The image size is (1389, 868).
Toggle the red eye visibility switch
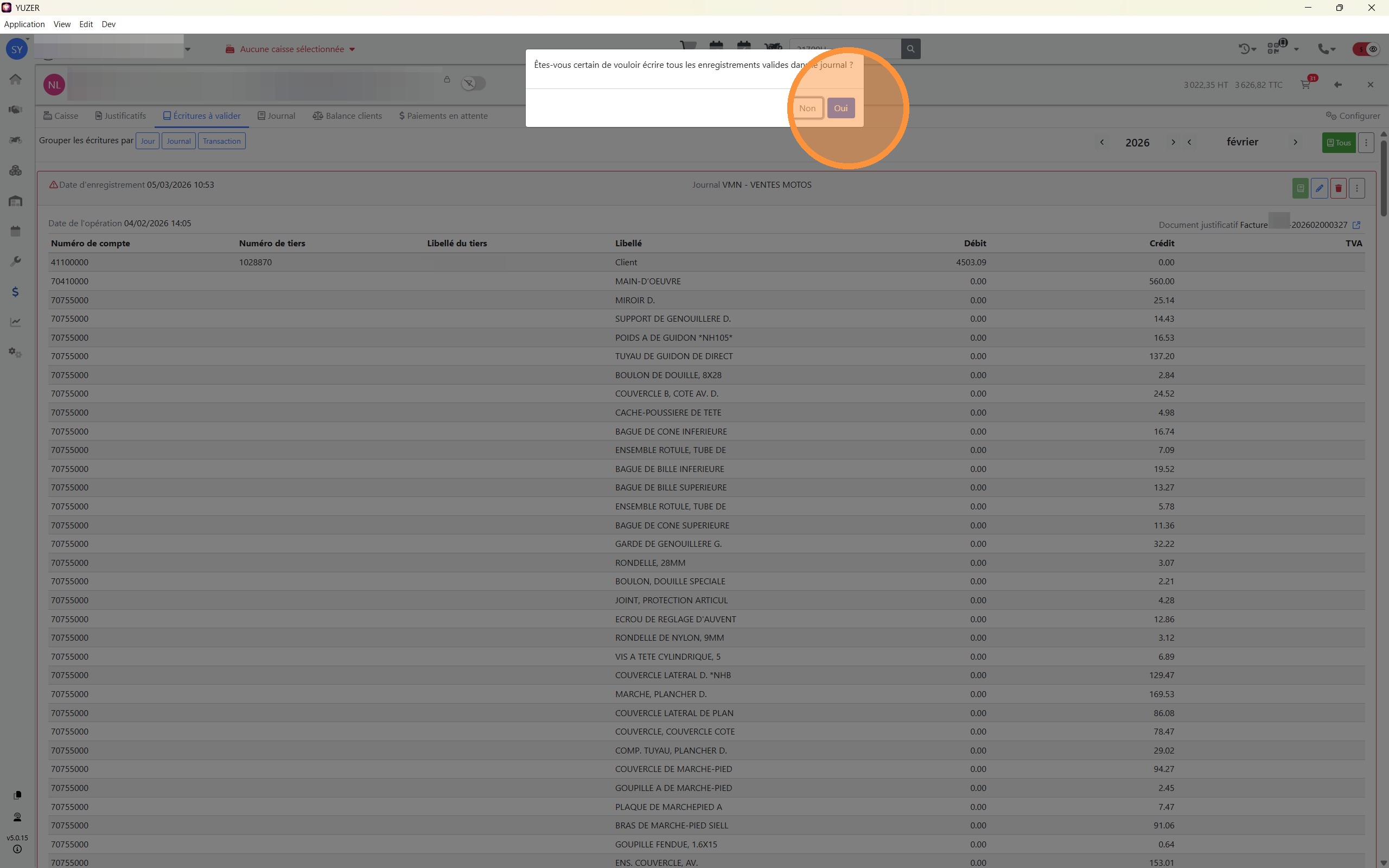[x=1367, y=49]
